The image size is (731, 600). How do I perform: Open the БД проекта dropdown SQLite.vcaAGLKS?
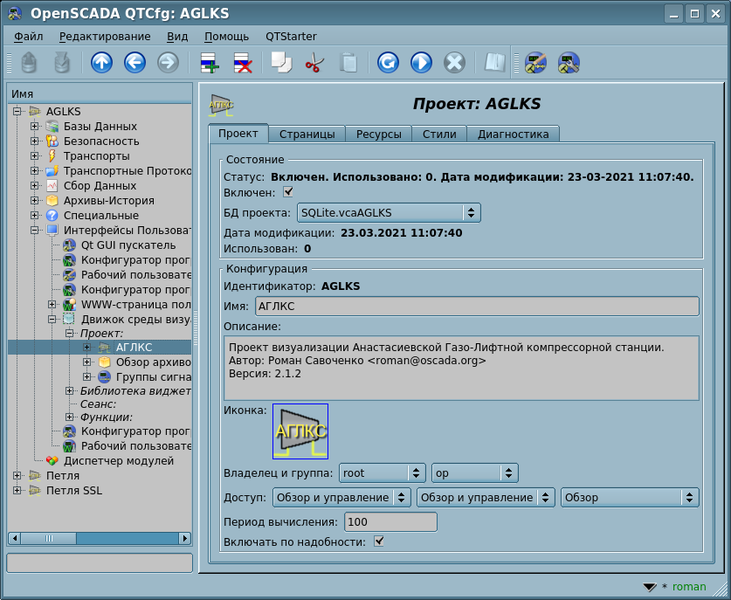(389, 213)
